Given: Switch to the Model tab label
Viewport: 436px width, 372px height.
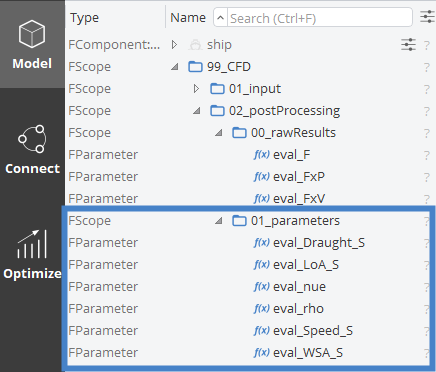Looking at the screenshot, I should point(32,63).
